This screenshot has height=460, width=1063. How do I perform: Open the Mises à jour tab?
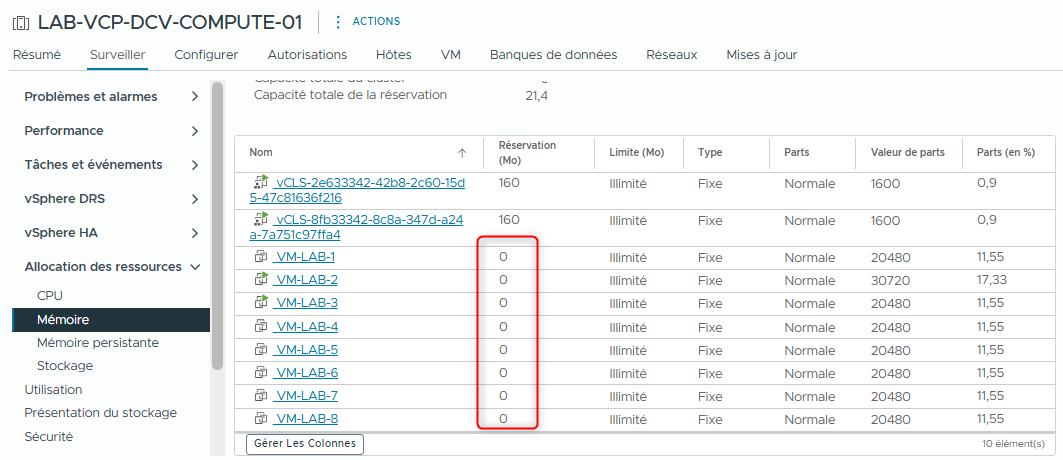pyautogui.click(x=761, y=55)
